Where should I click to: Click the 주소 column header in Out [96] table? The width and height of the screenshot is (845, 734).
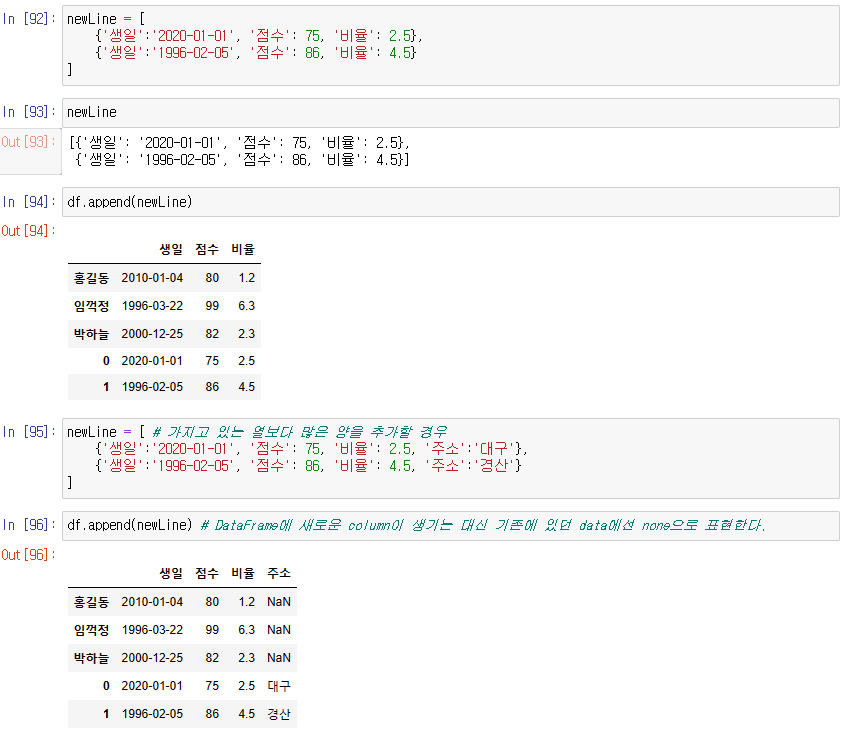coord(279,573)
